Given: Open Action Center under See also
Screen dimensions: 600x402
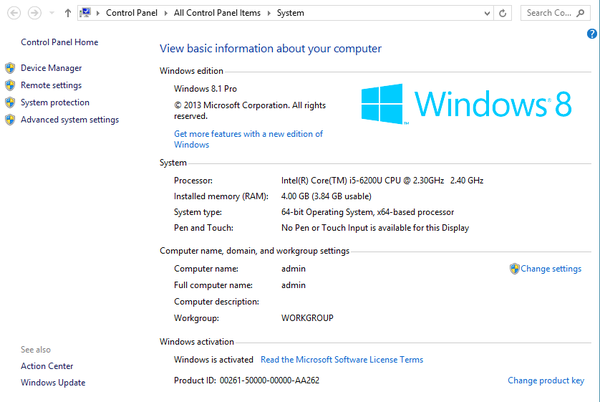Looking at the screenshot, I should pos(47,366).
